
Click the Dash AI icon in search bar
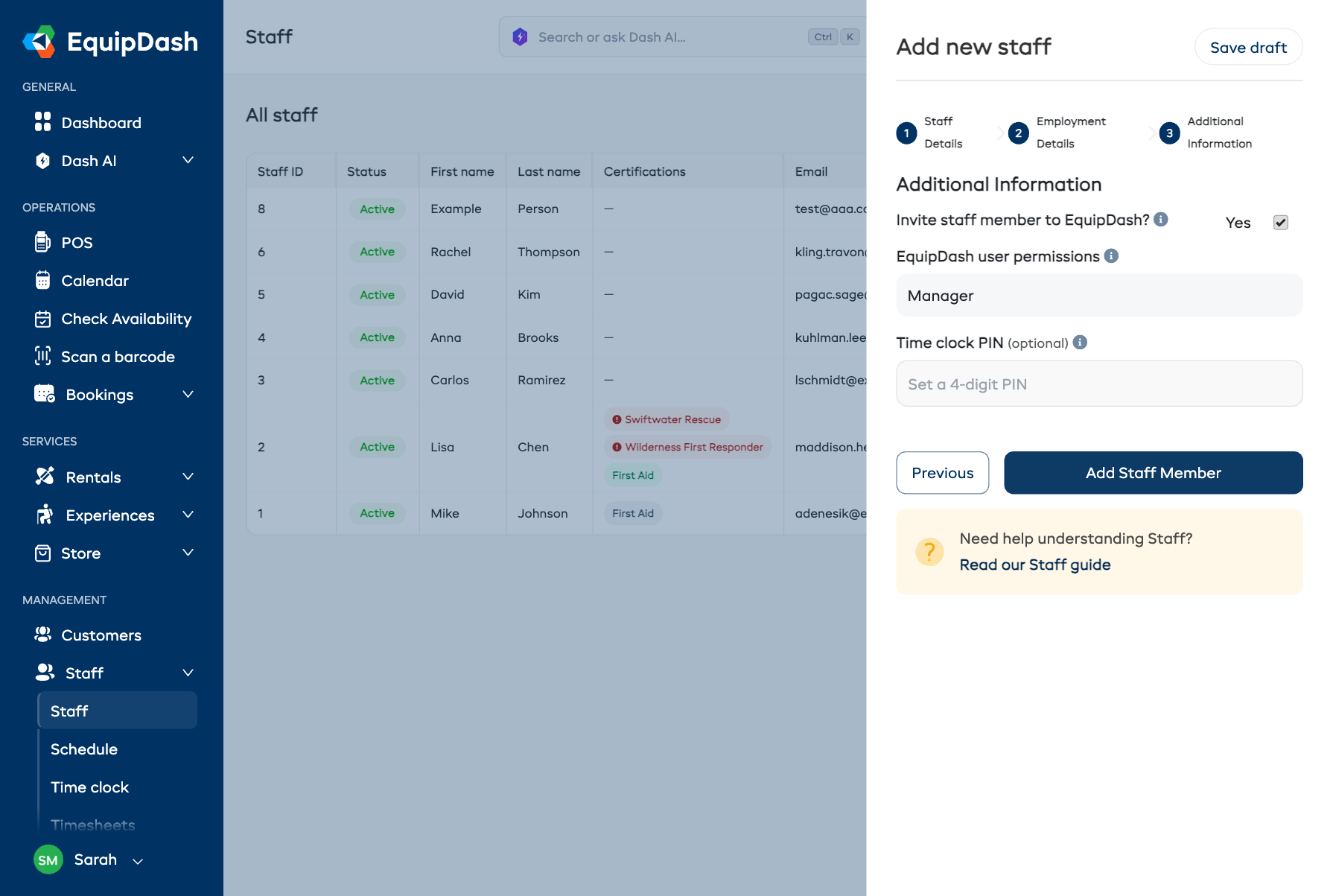pyautogui.click(x=520, y=36)
